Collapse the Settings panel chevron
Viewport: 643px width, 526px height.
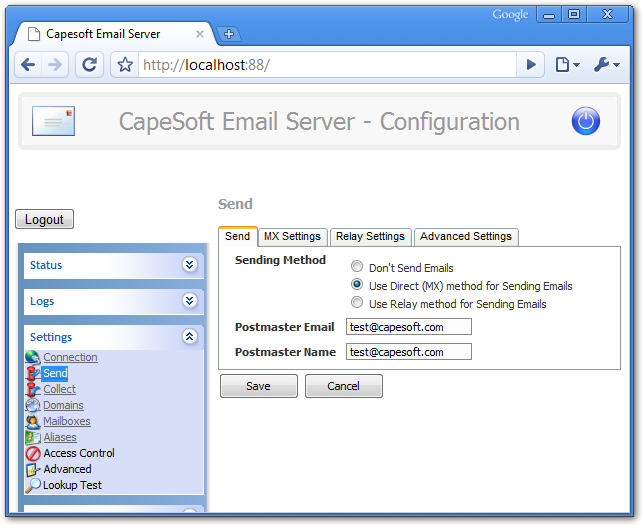[189, 337]
